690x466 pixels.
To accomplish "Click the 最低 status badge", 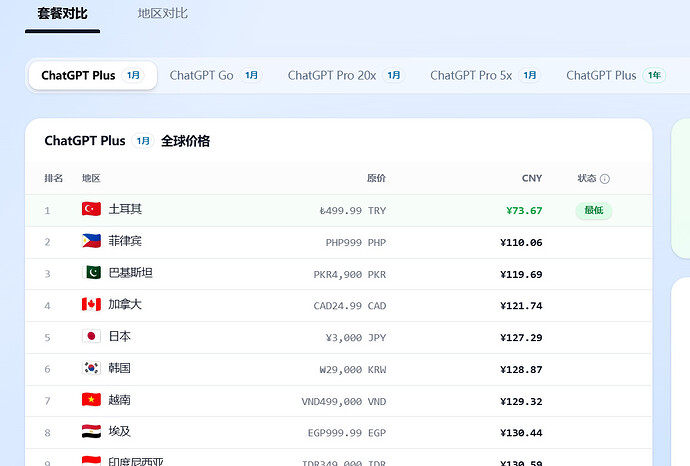I will [594, 210].
